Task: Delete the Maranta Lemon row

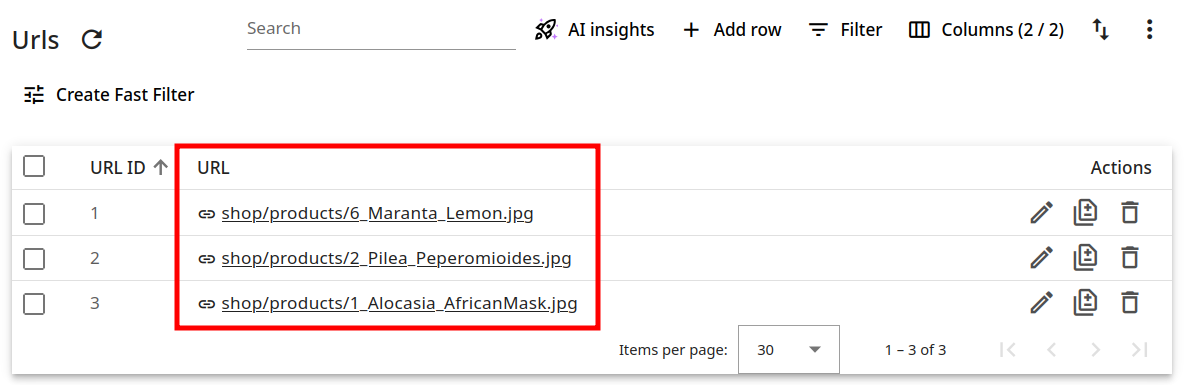Action: pyautogui.click(x=1129, y=214)
